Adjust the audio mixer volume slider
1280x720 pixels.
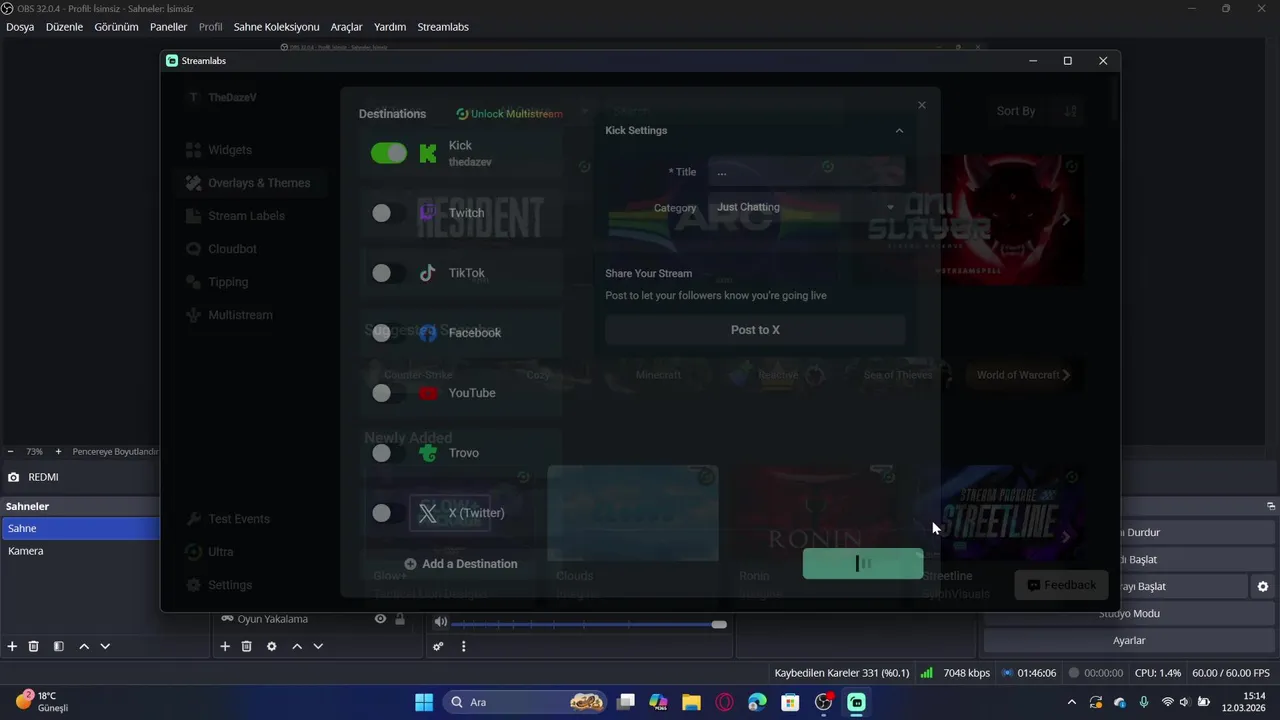click(590, 624)
